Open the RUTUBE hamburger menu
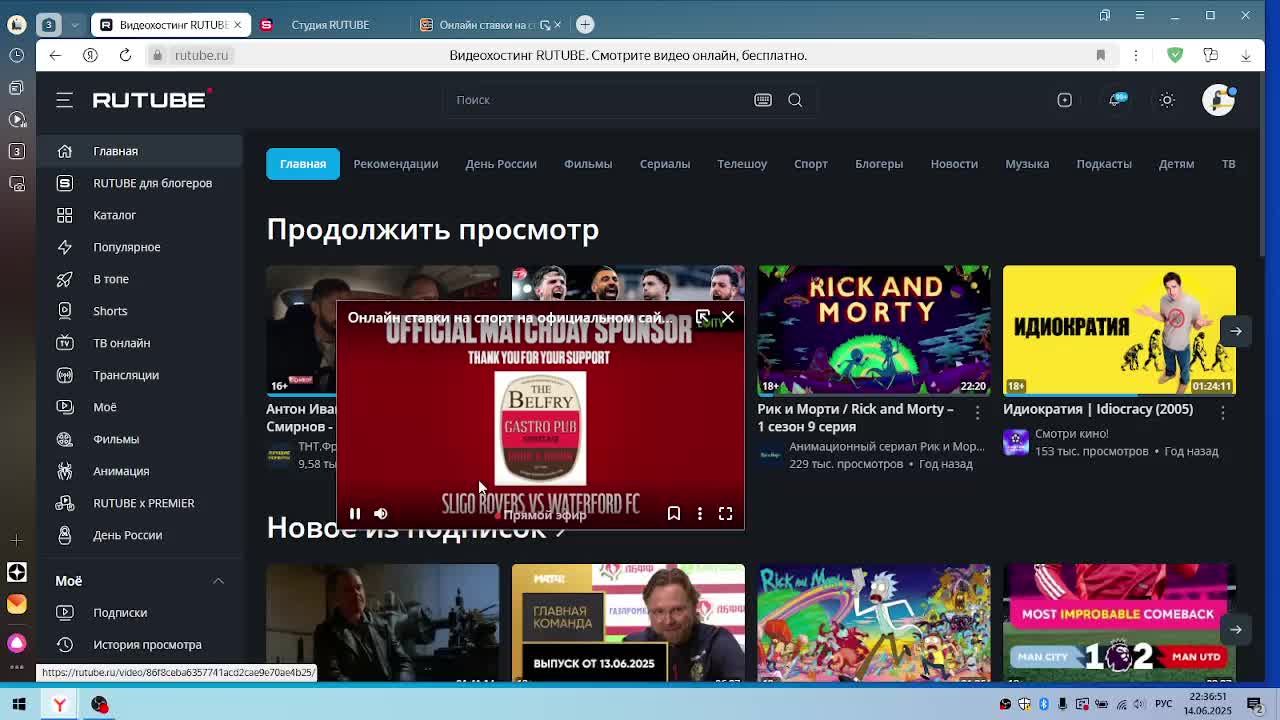Image resolution: width=1280 pixels, height=720 pixels. 65,100
